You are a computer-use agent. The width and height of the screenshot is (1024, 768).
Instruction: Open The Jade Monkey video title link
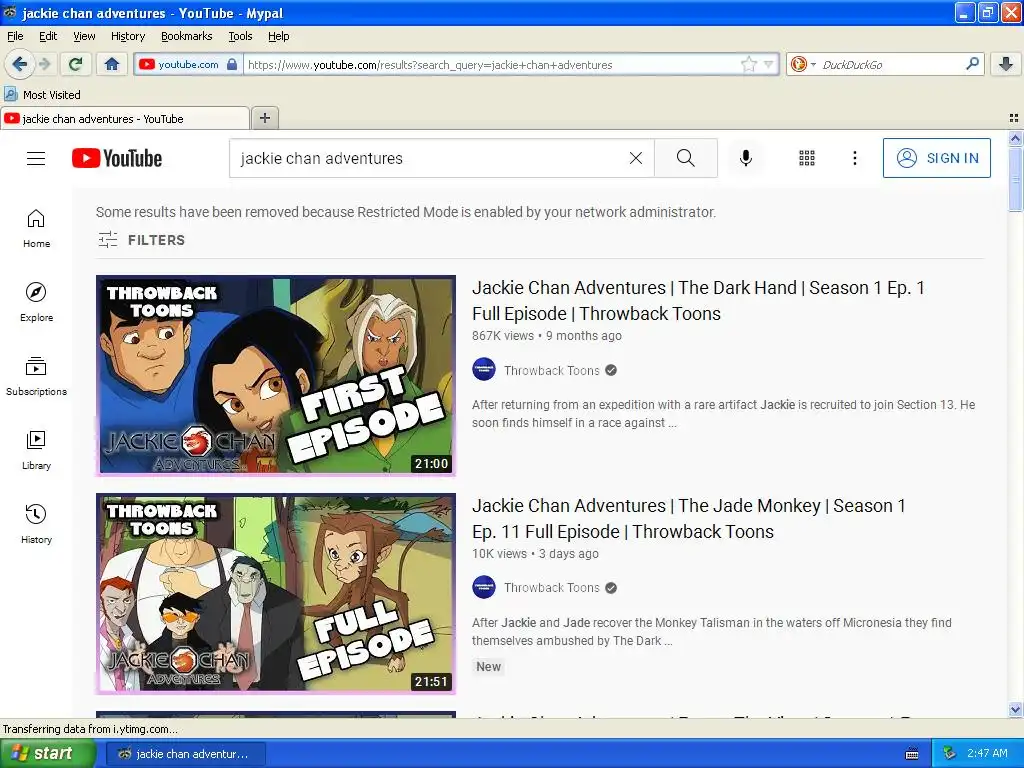689,519
